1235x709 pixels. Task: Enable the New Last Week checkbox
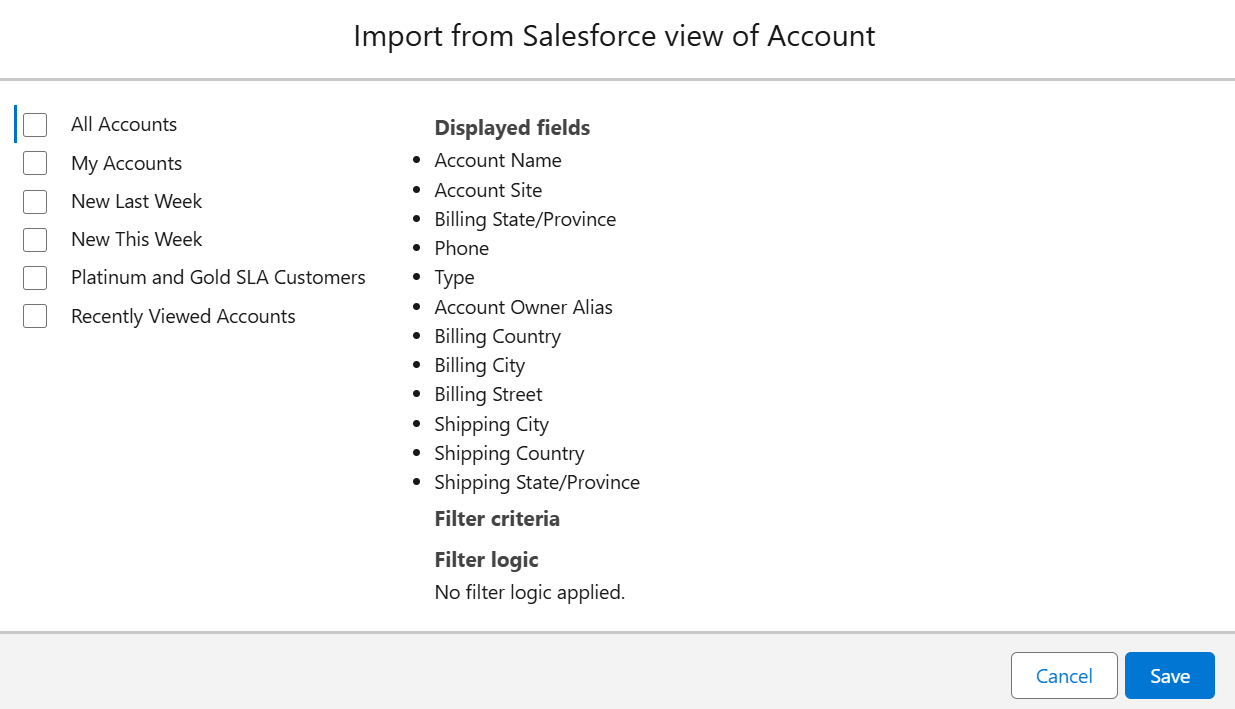pos(35,201)
